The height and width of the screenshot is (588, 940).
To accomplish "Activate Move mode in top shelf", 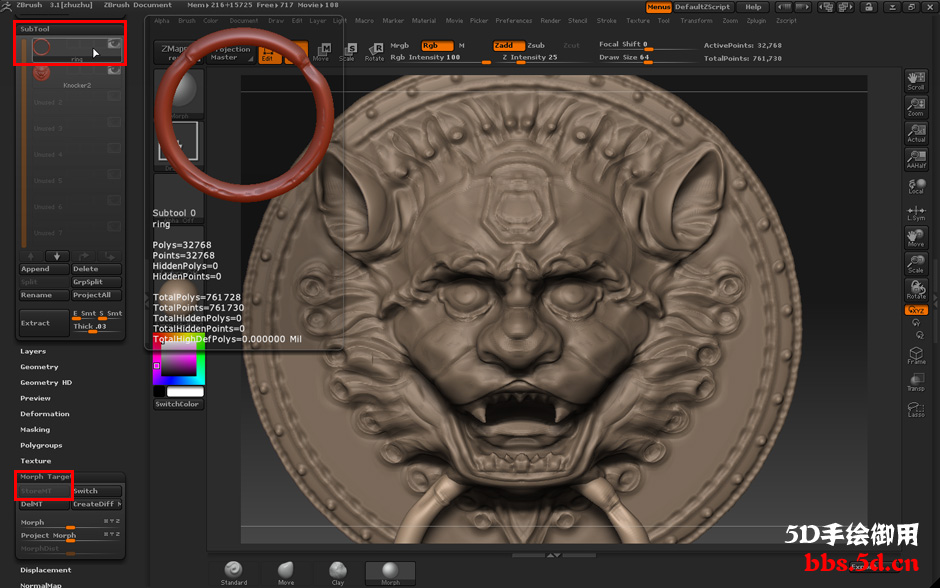I will pos(321,52).
